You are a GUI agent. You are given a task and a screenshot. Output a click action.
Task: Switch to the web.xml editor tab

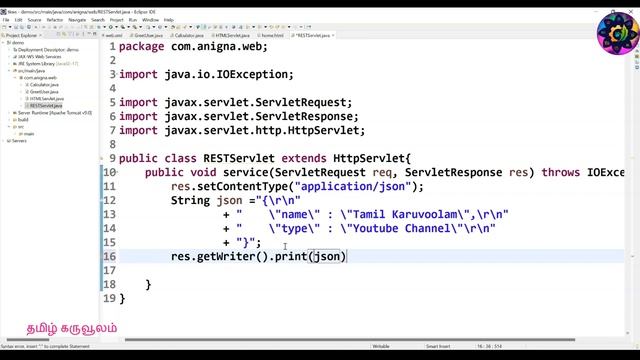(113, 36)
